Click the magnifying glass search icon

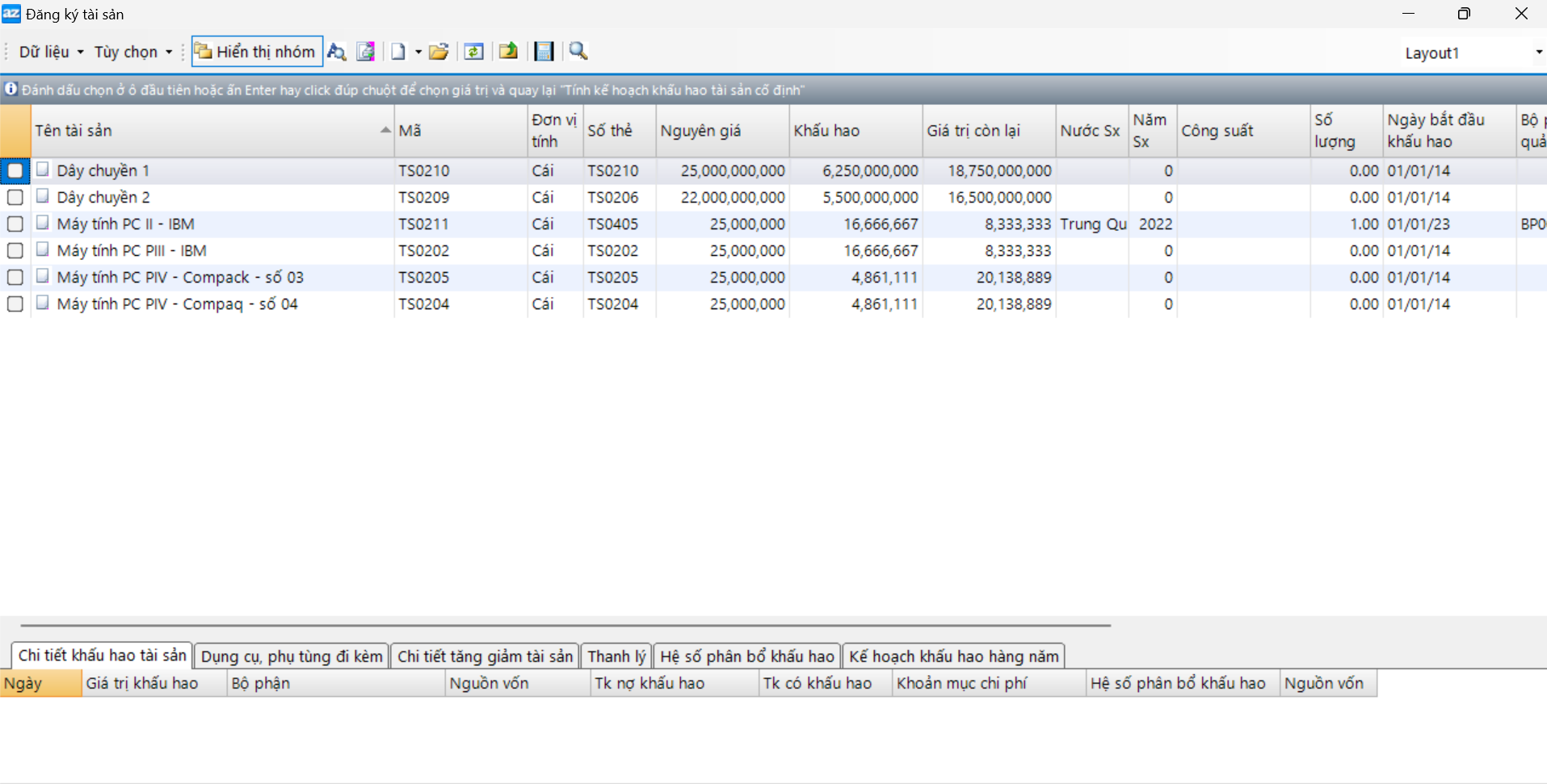point(578,52)
